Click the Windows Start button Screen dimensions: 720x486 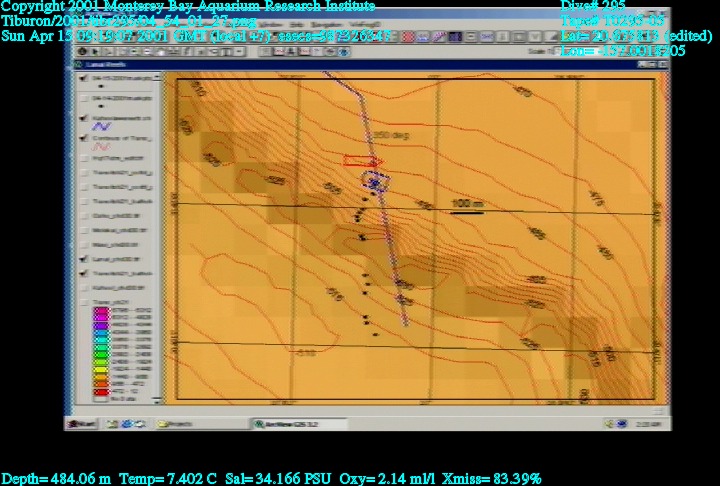pos(84,424)
